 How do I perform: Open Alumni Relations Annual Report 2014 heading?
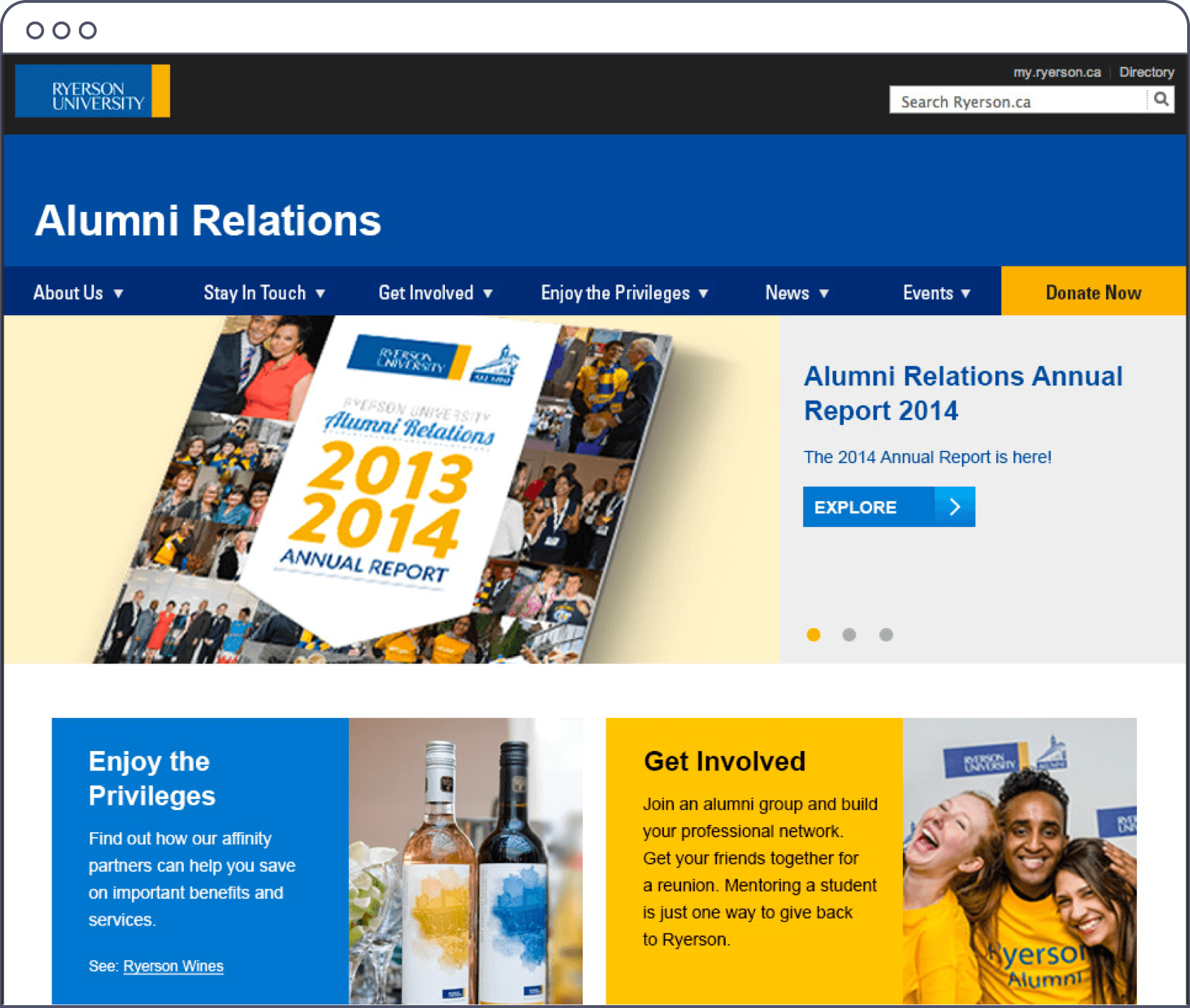(x=963, y=393)
